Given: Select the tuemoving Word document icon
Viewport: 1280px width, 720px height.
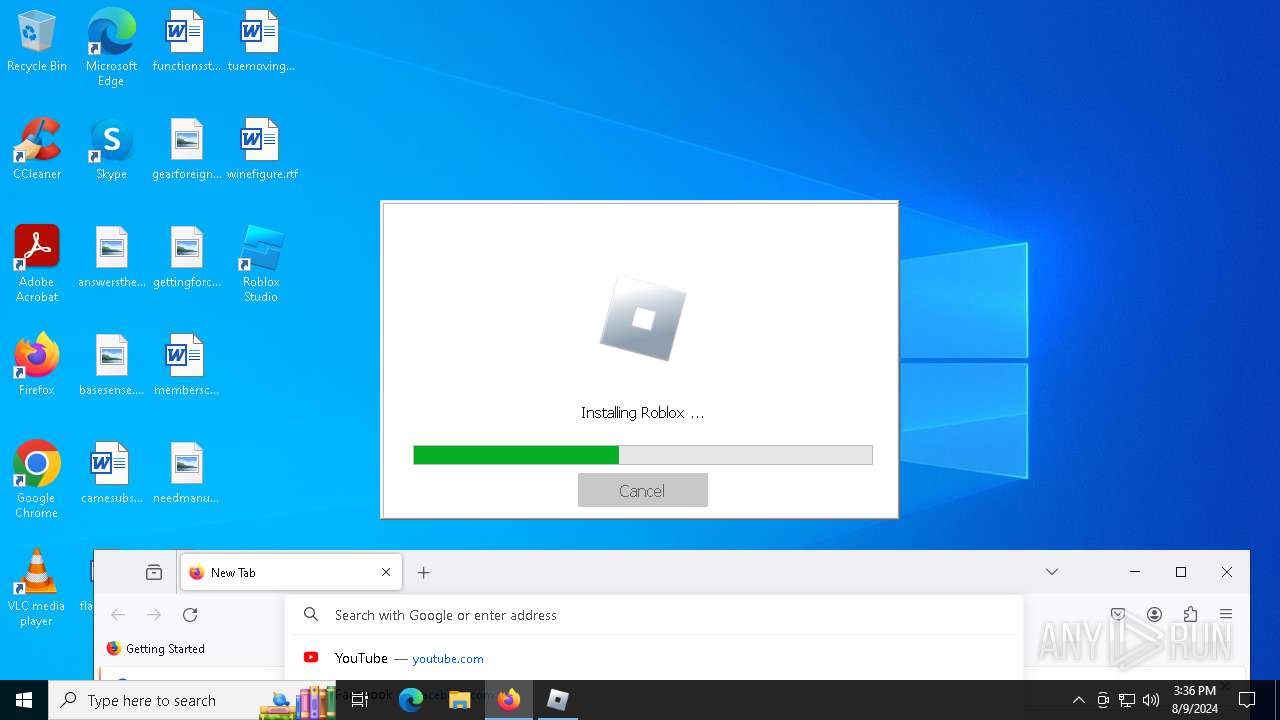Looking at the screenshot, I should [x=261, y=42].
